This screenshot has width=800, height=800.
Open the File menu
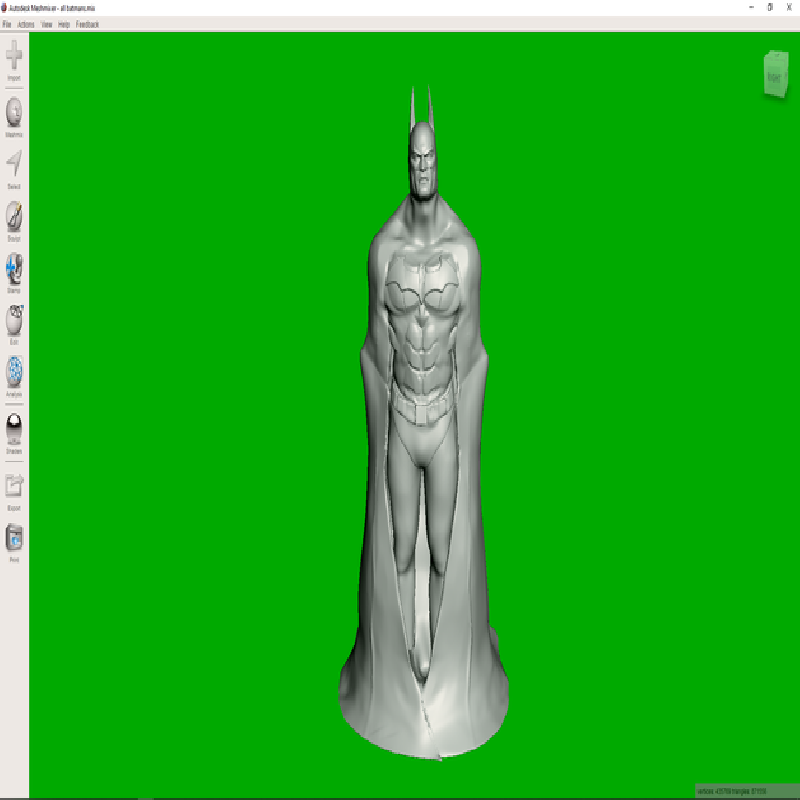point(7,24)
